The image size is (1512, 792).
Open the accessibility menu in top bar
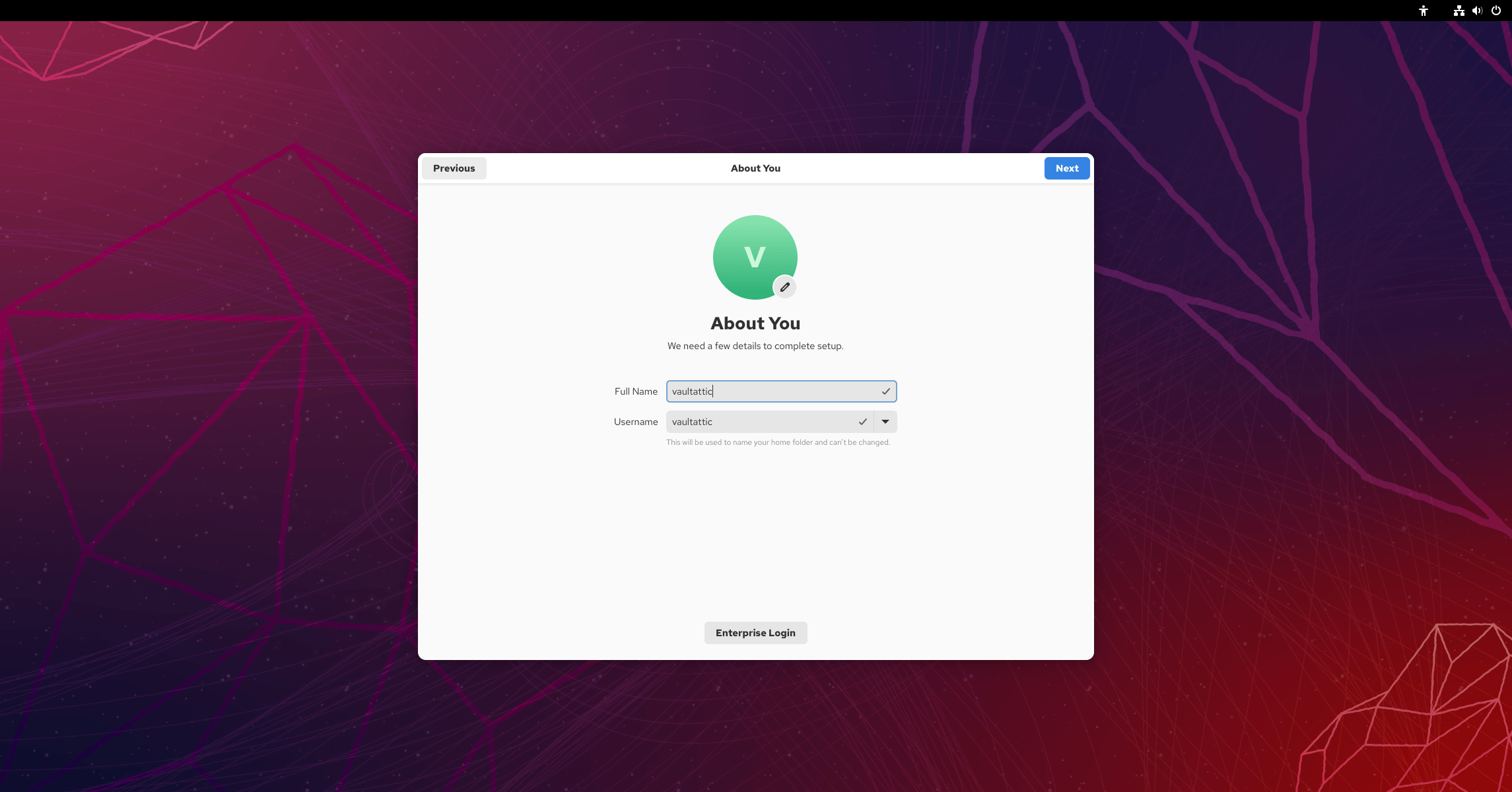(1424, 11)
